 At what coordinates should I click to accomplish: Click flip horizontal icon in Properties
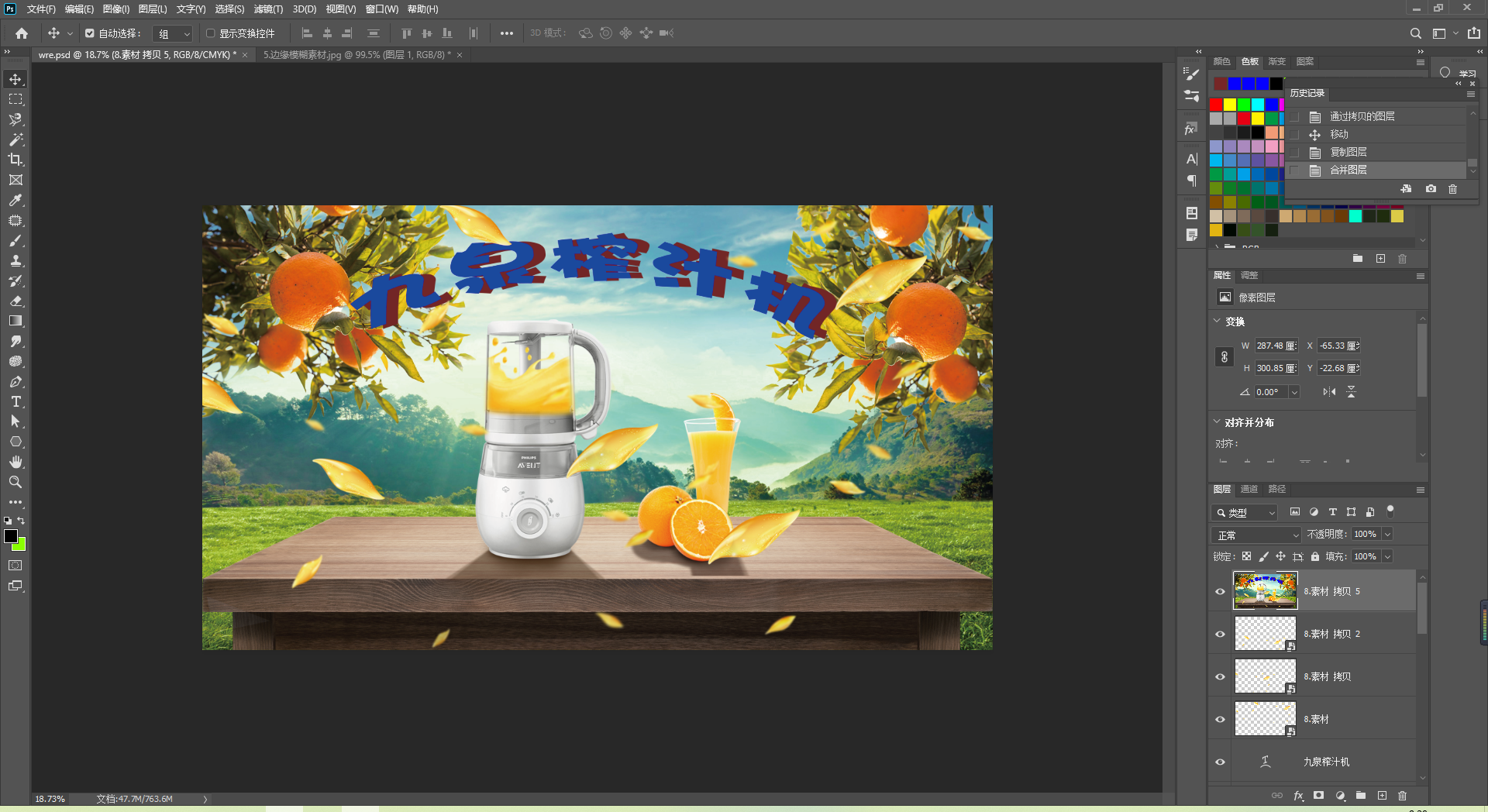1329,392
